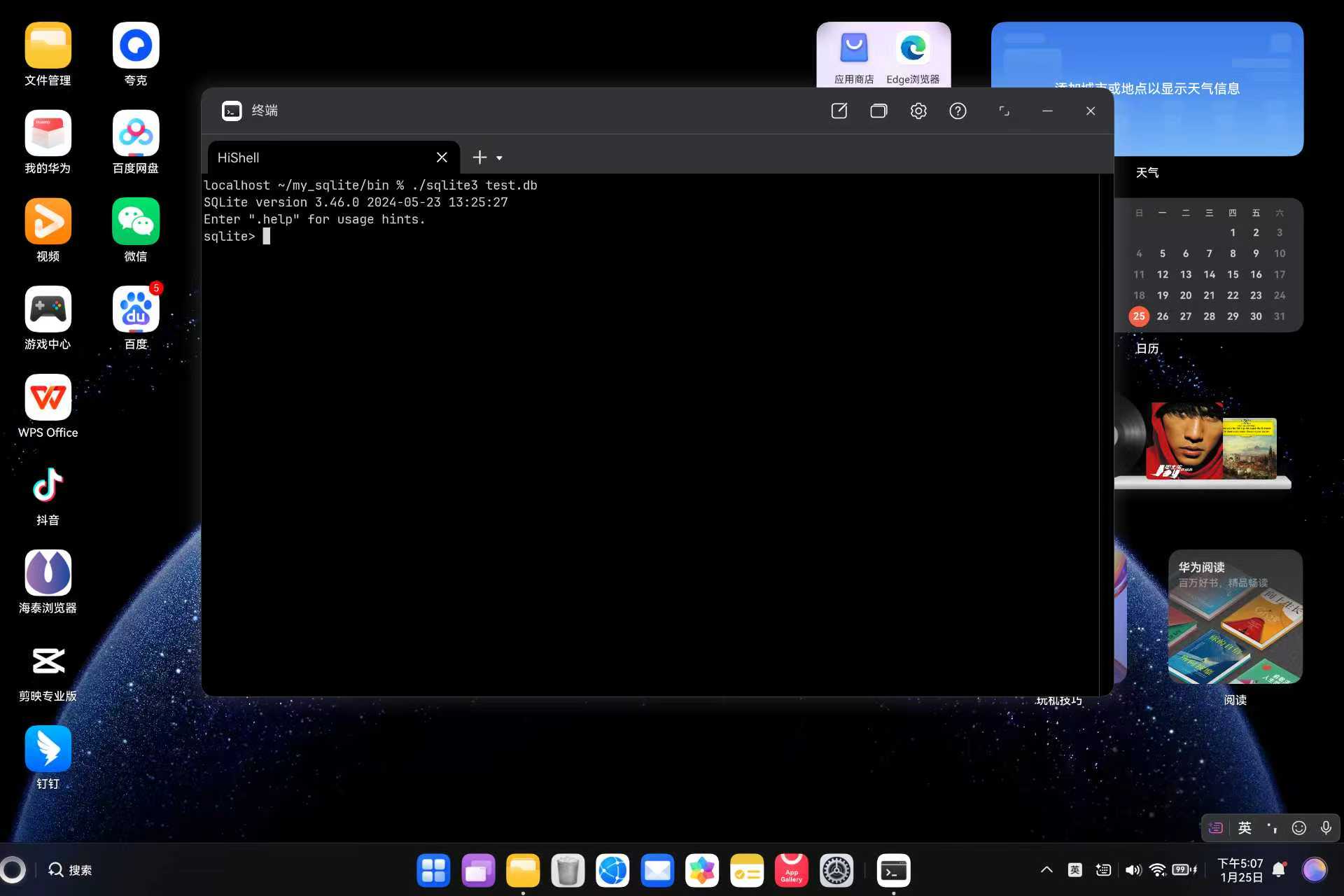Close the HiShell tab
Image resolution: width=1344 pixels, height=896 pixels.
pyautogui.click(x=442, y=157)
